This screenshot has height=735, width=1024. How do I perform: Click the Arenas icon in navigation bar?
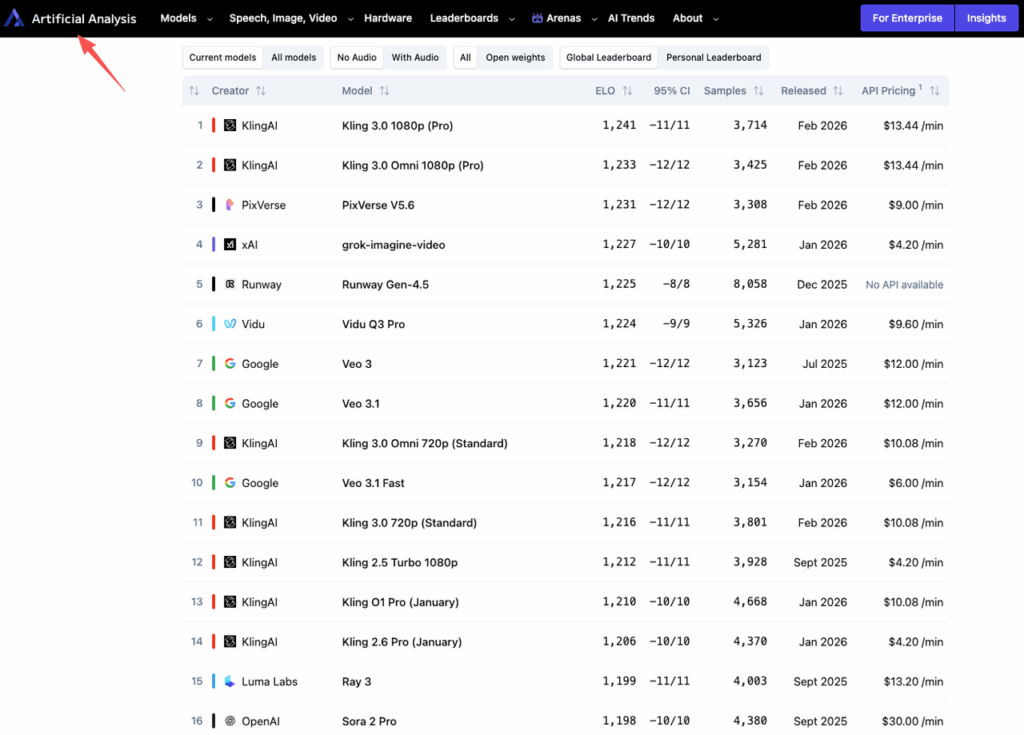537,18
